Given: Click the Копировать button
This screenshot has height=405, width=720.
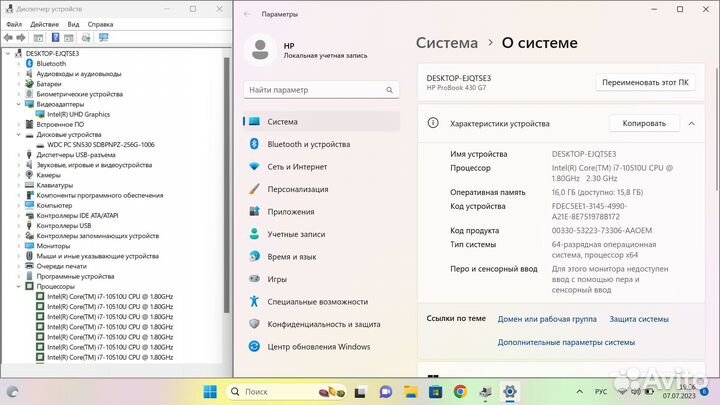Looking at the screenshot, I should 644,124.
